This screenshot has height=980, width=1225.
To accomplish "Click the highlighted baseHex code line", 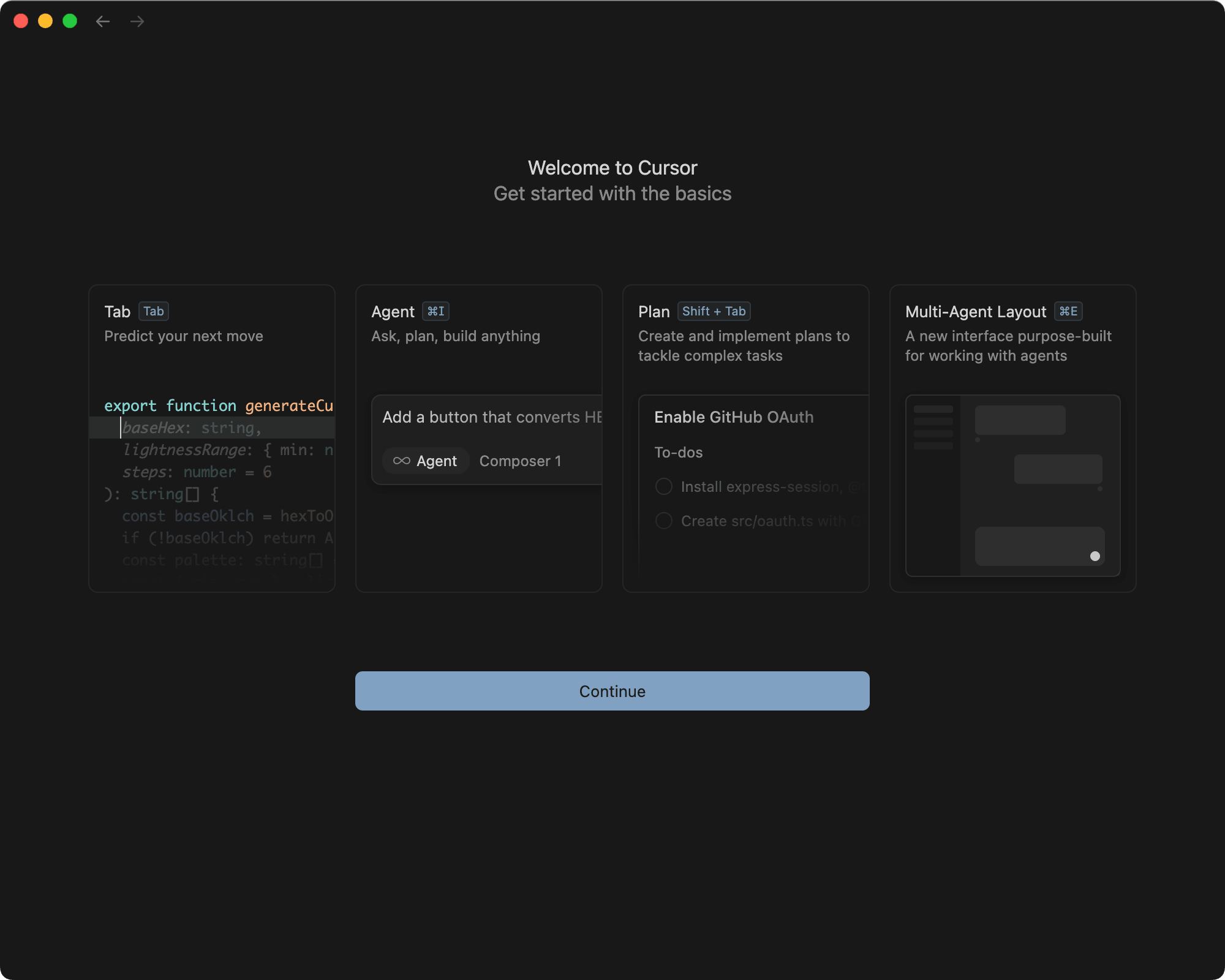I will point(190,428).
